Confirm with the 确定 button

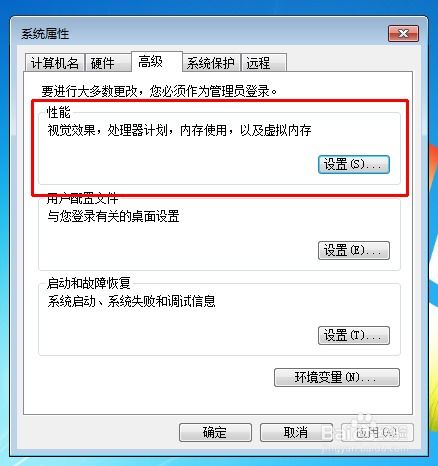(215, 433)
